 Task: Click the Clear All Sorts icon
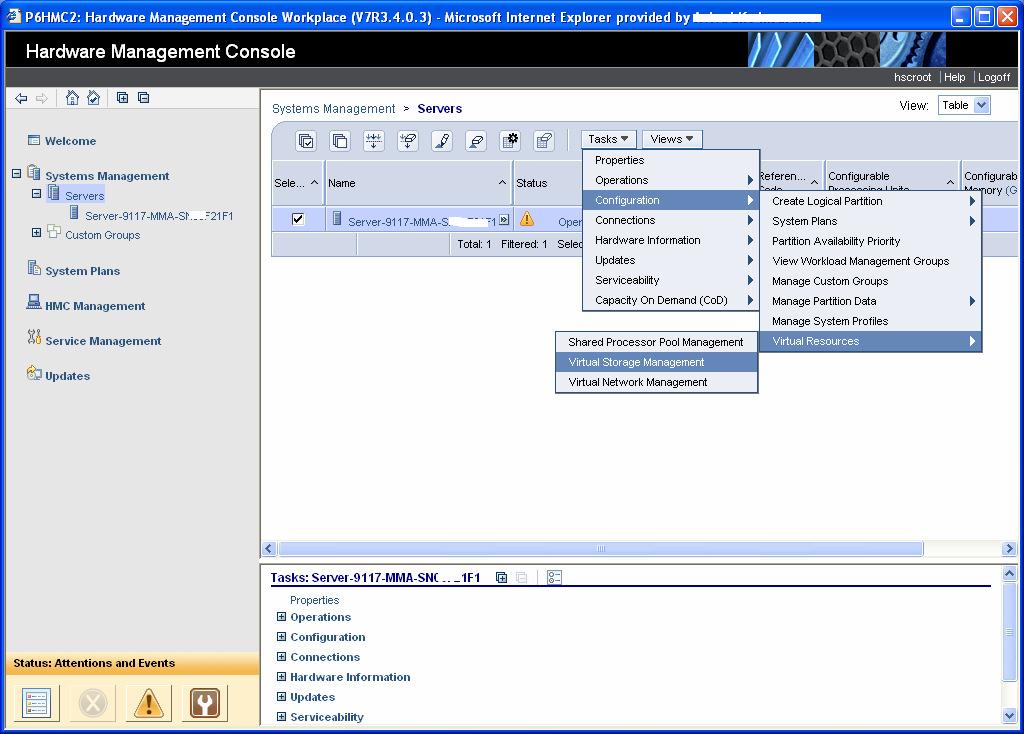(x=476, y=140)
